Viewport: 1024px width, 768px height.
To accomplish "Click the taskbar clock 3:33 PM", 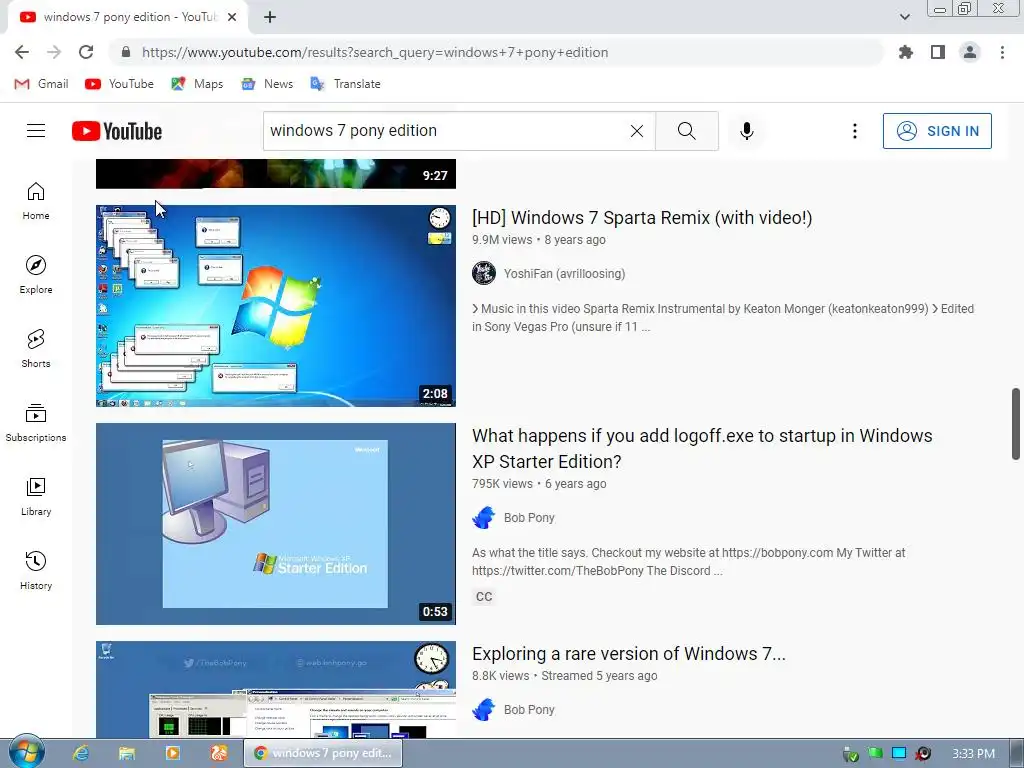I will pos(973,754).
